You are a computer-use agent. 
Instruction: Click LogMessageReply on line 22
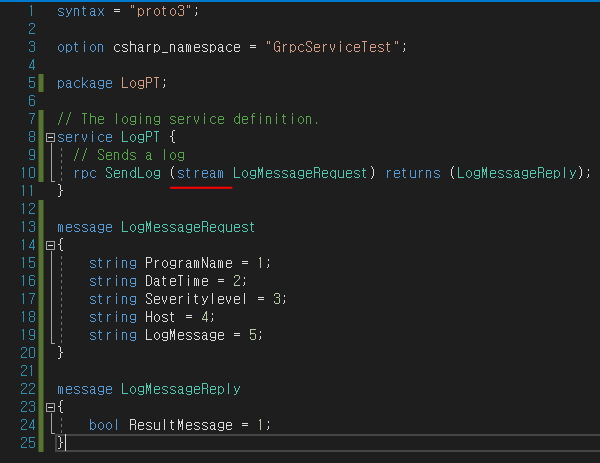181,389
